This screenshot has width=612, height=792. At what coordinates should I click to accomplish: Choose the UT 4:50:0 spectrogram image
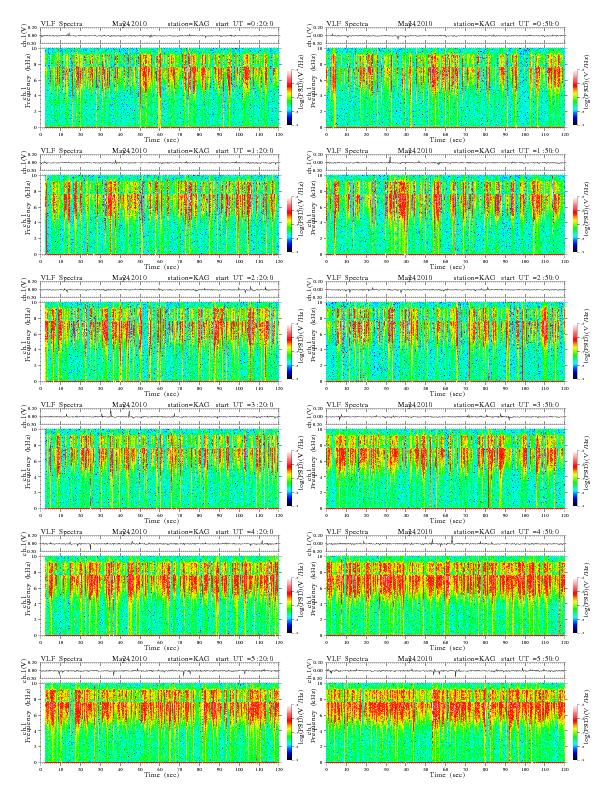pyautogui.click(x=445, y=596)
